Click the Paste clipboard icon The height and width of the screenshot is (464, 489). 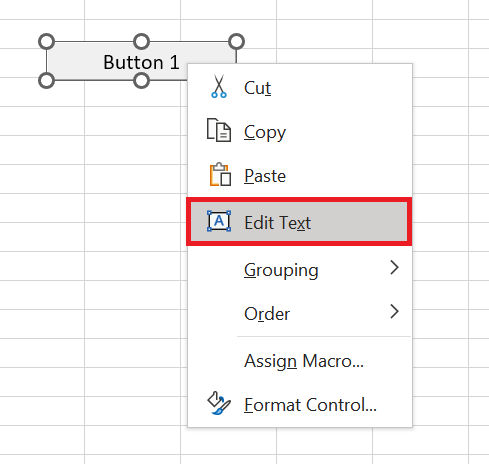pyautogui.click(x=220, y=174)
